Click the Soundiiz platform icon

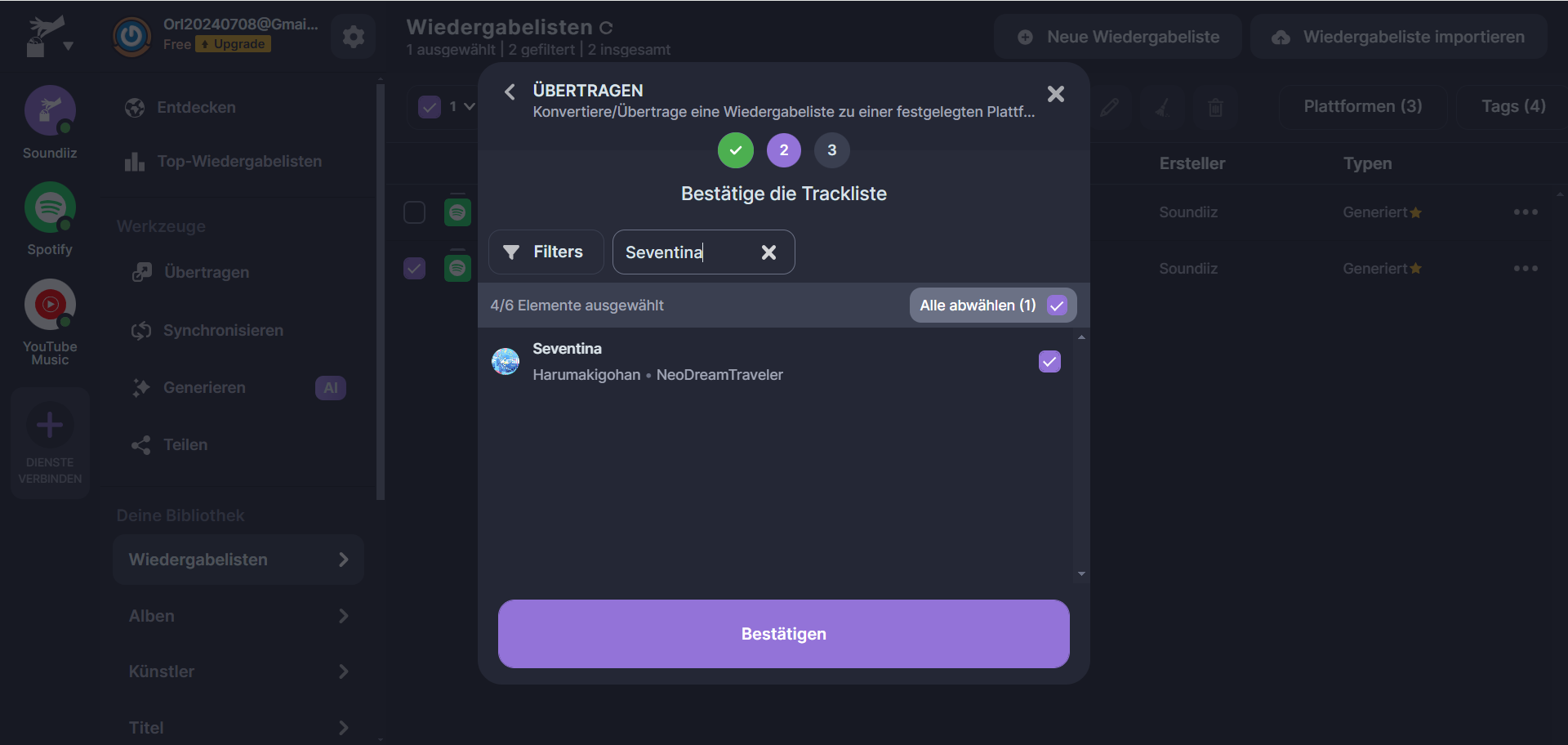point(50,111)
